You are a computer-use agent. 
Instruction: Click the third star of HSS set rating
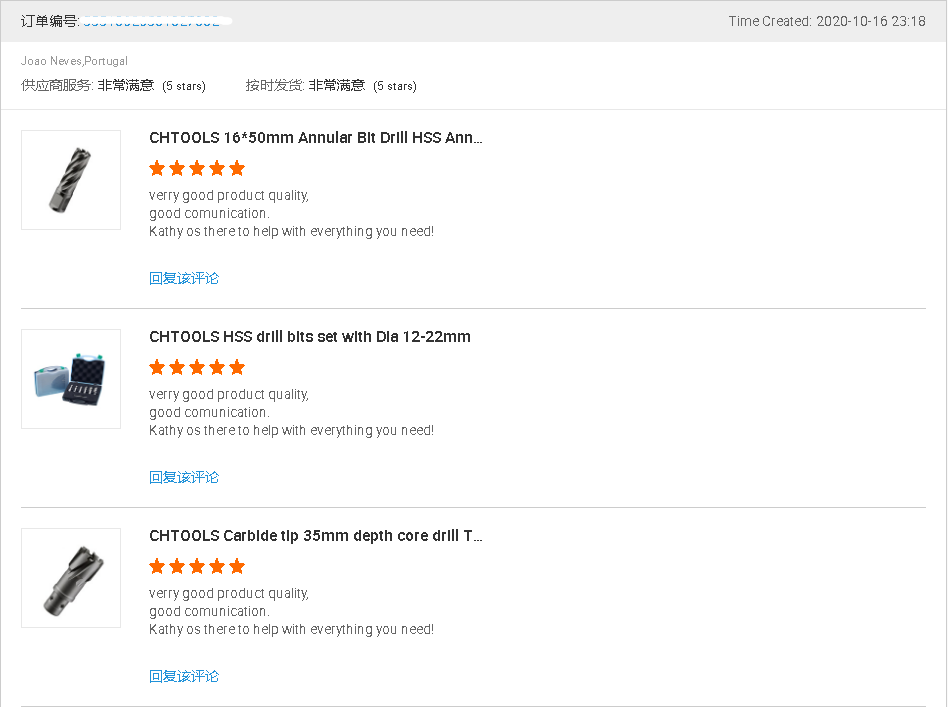pyautogui.click(x=197, y=367)
